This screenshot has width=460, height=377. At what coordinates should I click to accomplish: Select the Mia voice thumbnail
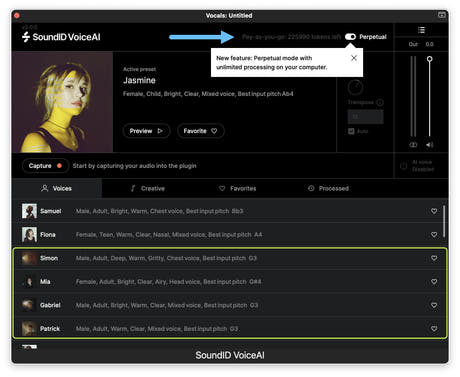[x=29, y=282]
